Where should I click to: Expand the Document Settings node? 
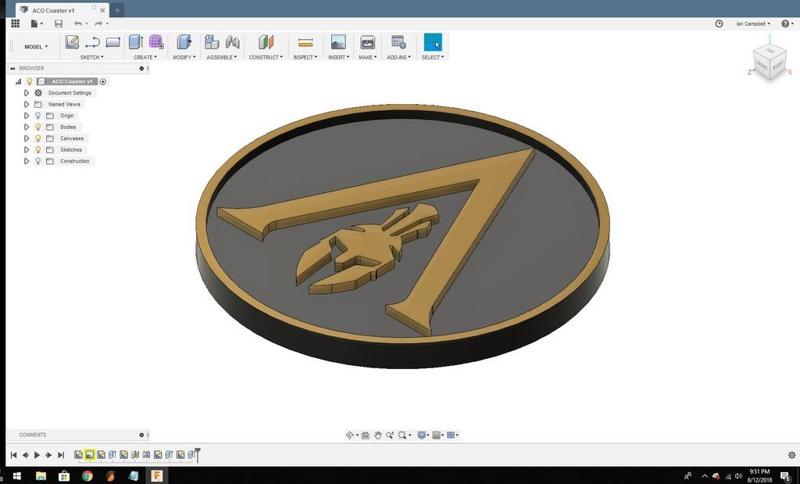tap(27, 93)
